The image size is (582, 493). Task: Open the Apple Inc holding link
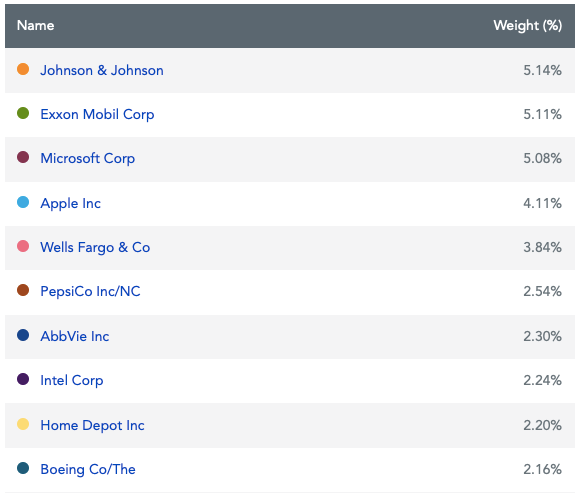click(71, 203)
